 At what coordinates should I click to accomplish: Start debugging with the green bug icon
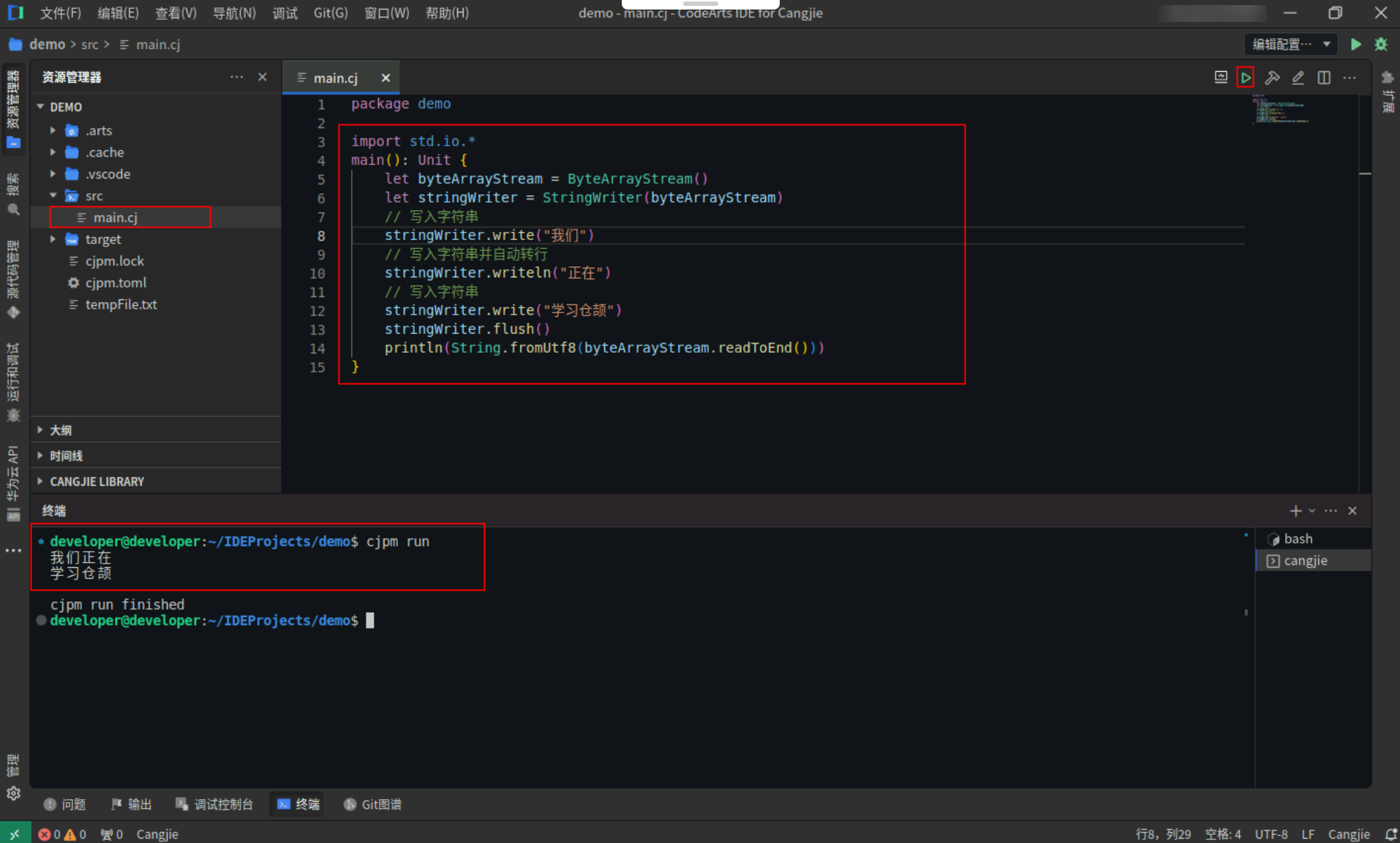click(x=1381, y=45)
